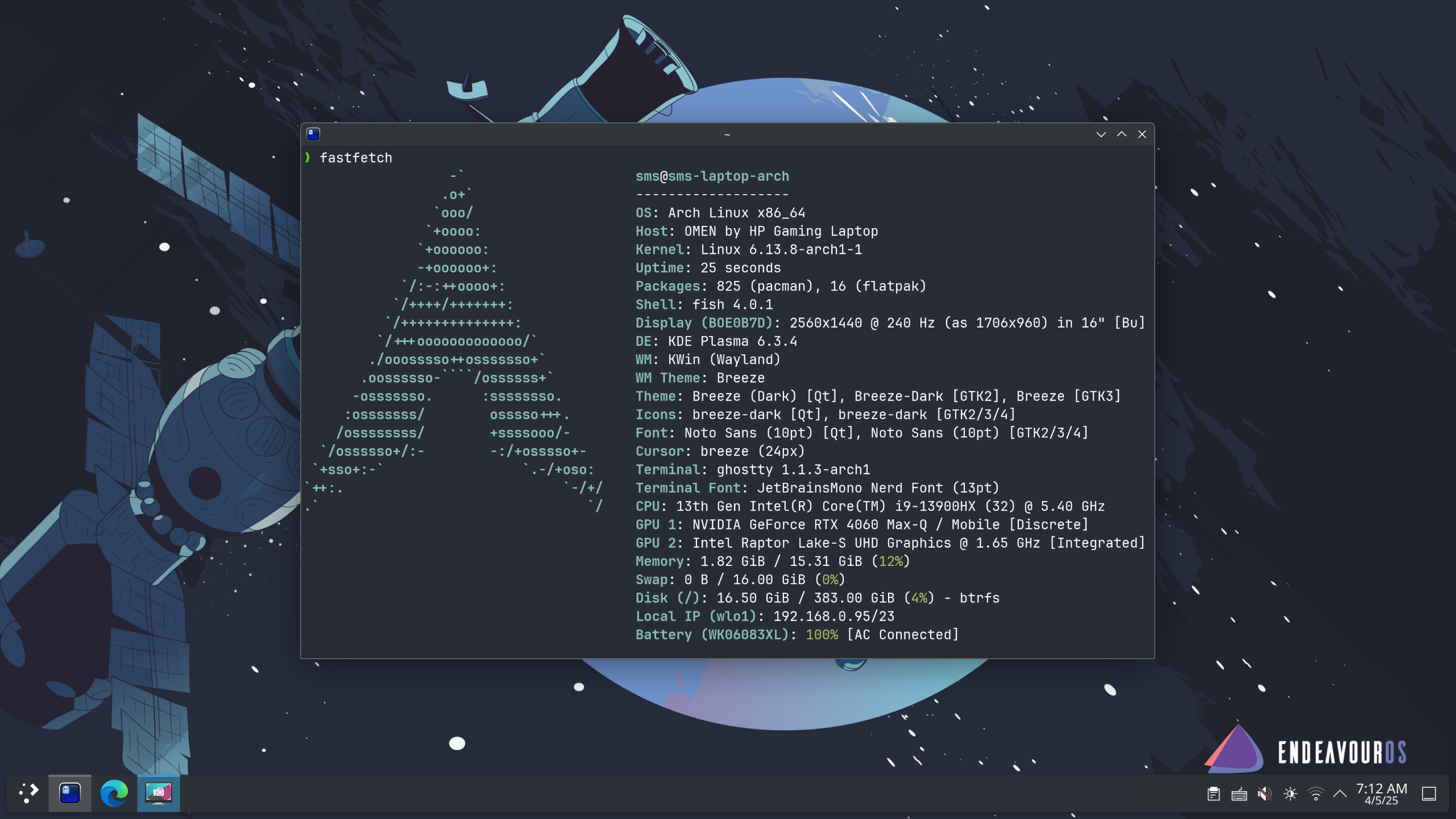Click 'Disk (/): 16.50 GiB' line
The width and height of the screenshot is (1456, 819).
[x=817, y=598]
